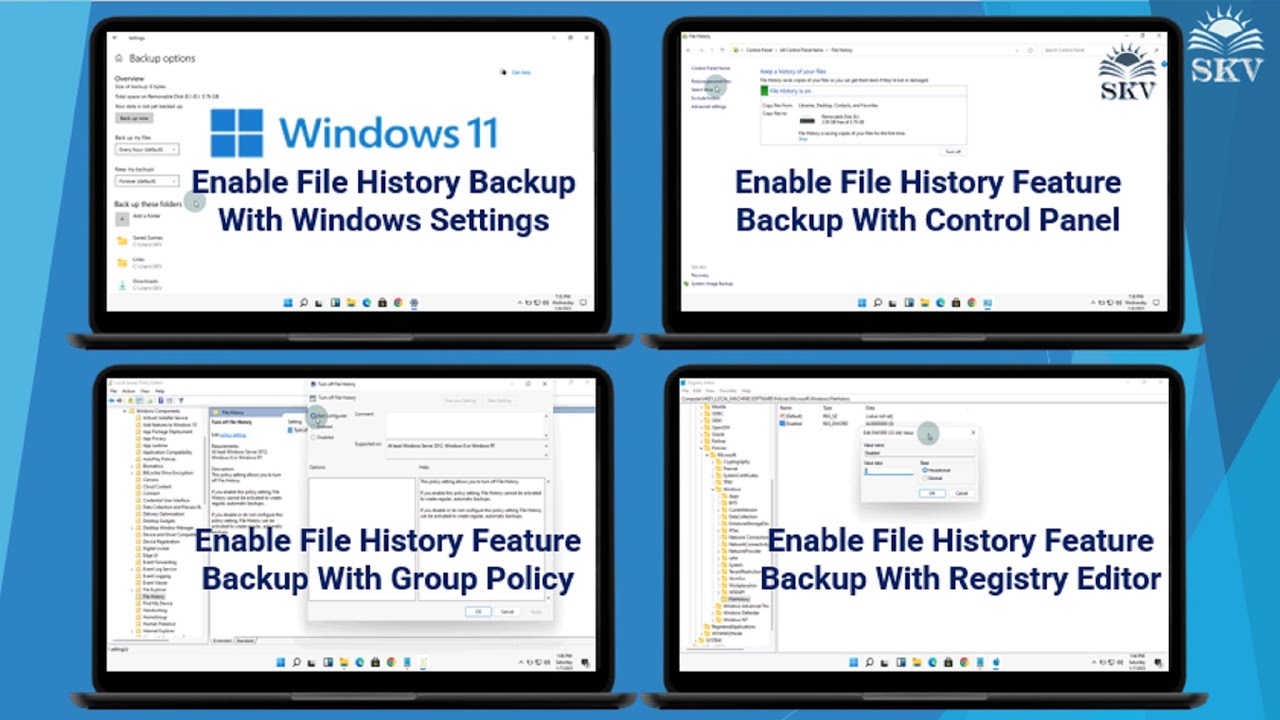The width and height of the screenshot is (1280, 720).
Task: Open Start on the Registry Editor laptop taskbar
Action: 853,661
